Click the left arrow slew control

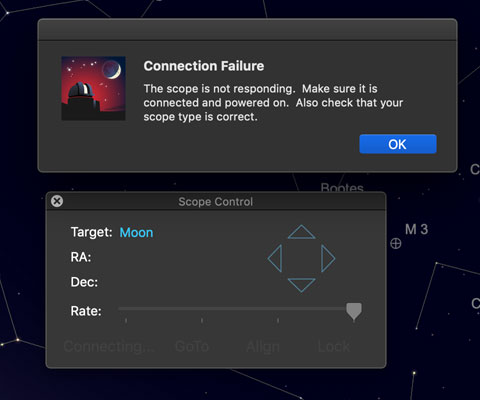coord(275,258)
